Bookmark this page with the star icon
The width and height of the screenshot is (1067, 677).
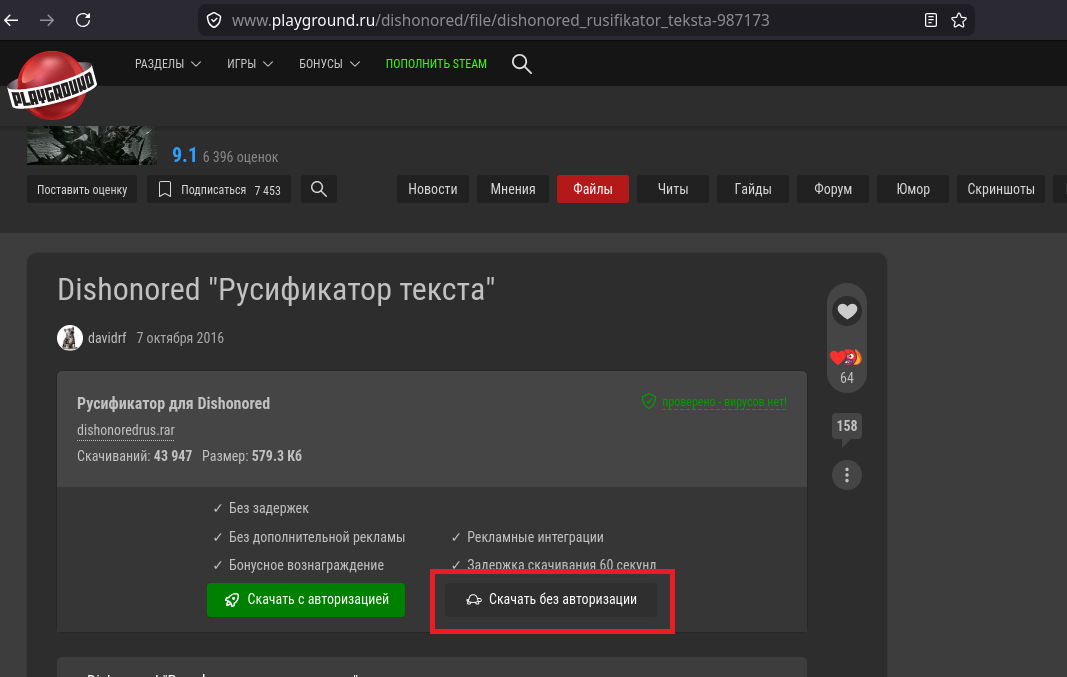tap(959, 20)
